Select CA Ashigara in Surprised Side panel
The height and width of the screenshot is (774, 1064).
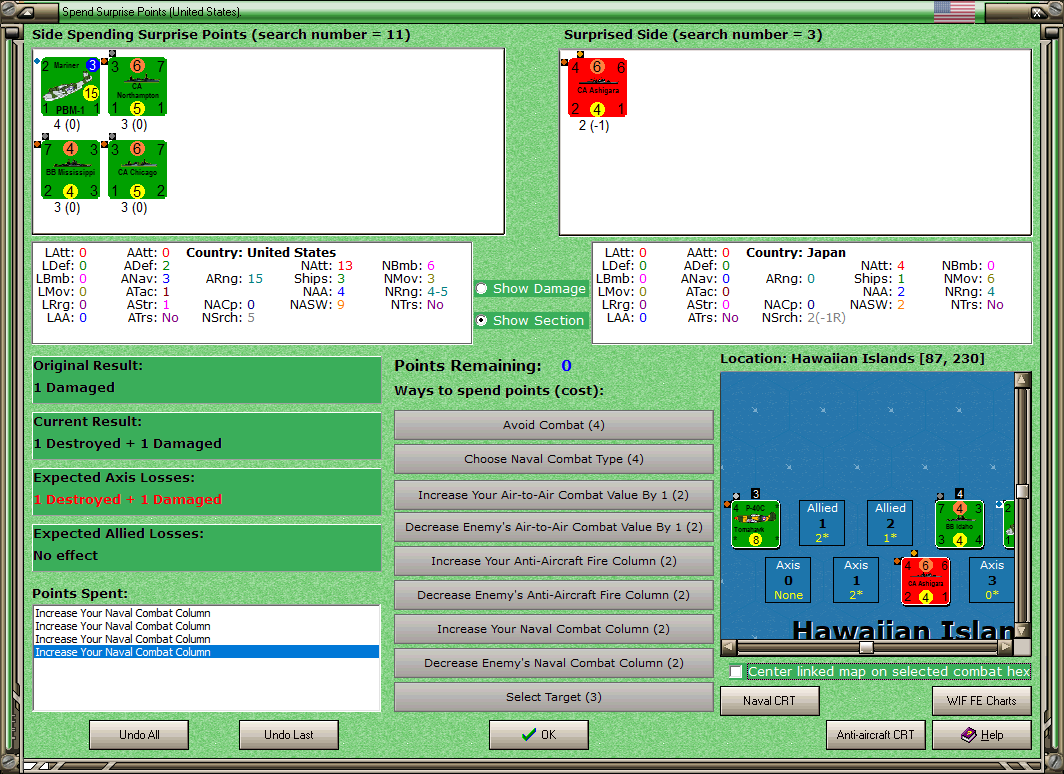[x=597, y=88]
